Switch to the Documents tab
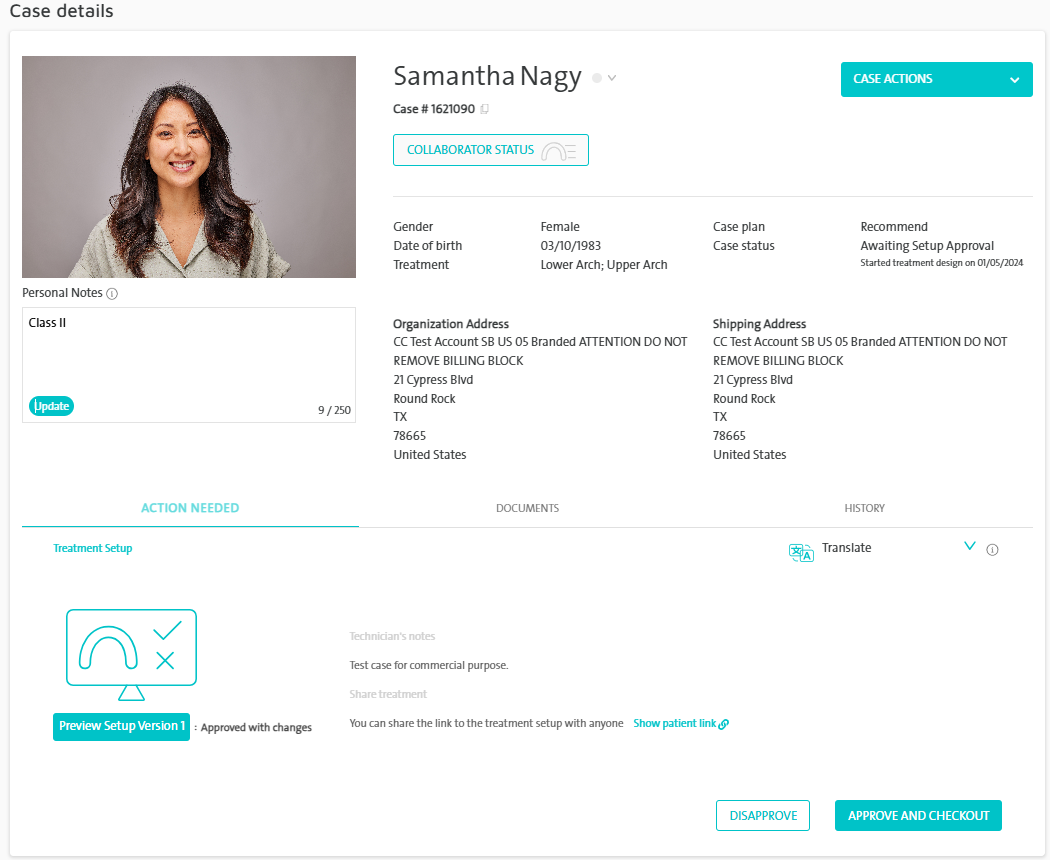The width and height of the screenshot is (1050, 860). [527, 508]
